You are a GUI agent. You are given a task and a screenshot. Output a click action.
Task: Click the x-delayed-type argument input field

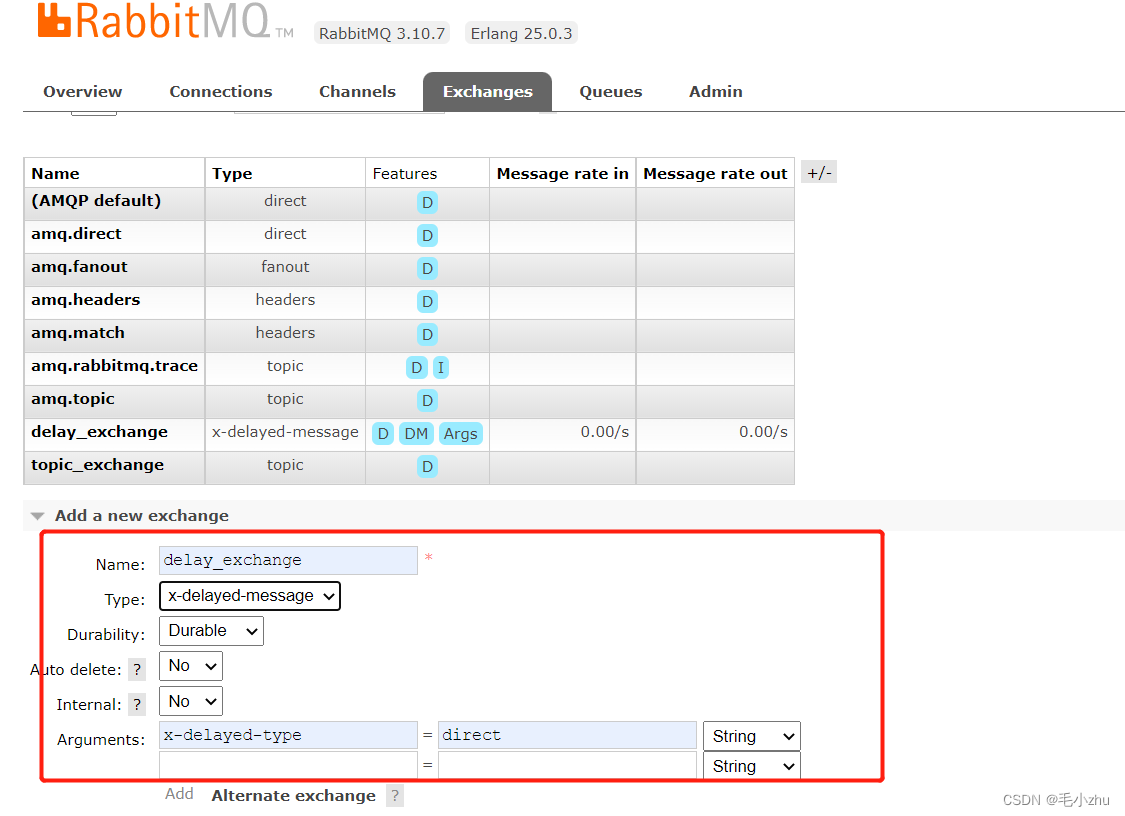[x=287, y=734]
